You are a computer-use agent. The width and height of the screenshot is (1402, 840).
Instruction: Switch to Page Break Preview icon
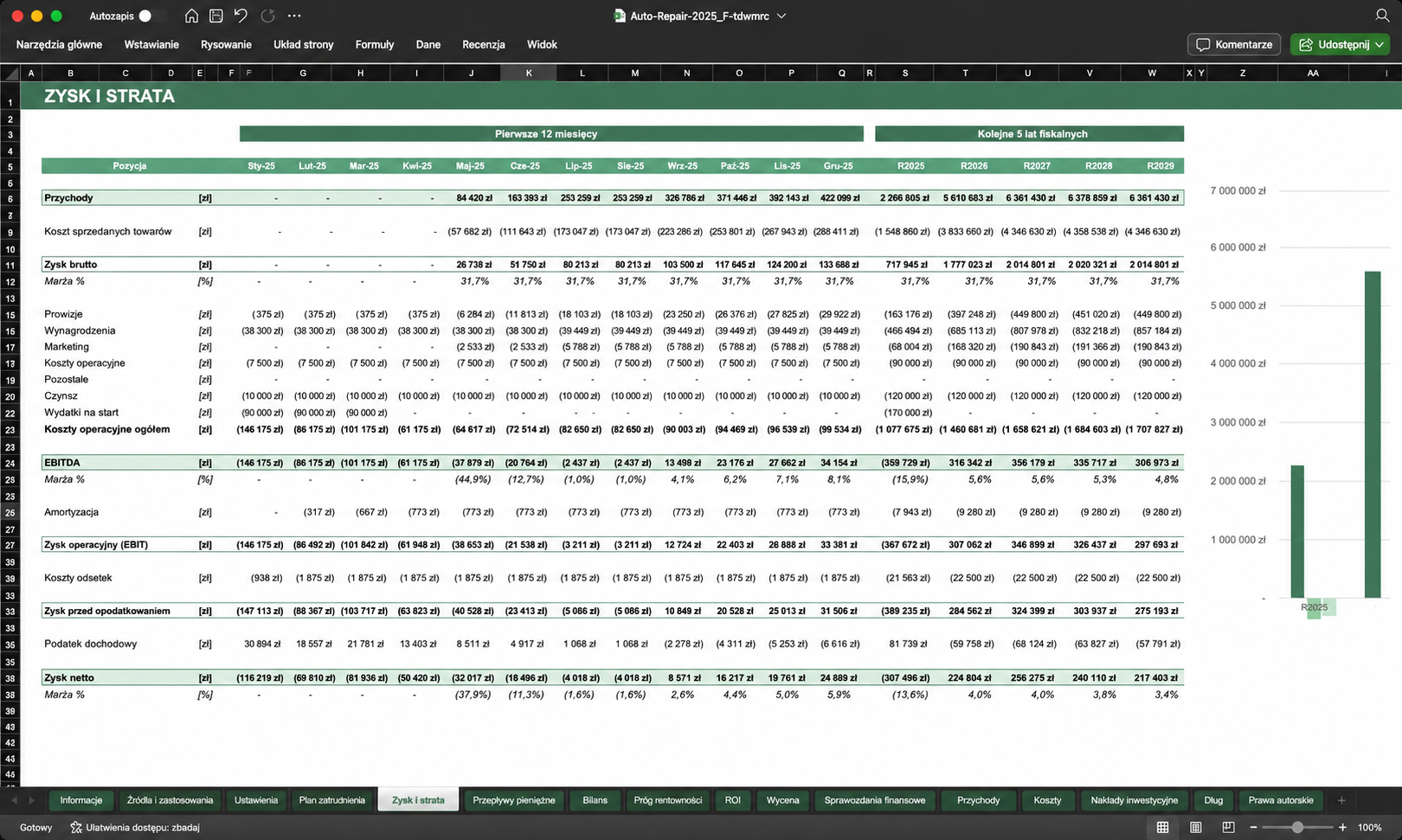pyautogui.click(x=1228, y=828)
